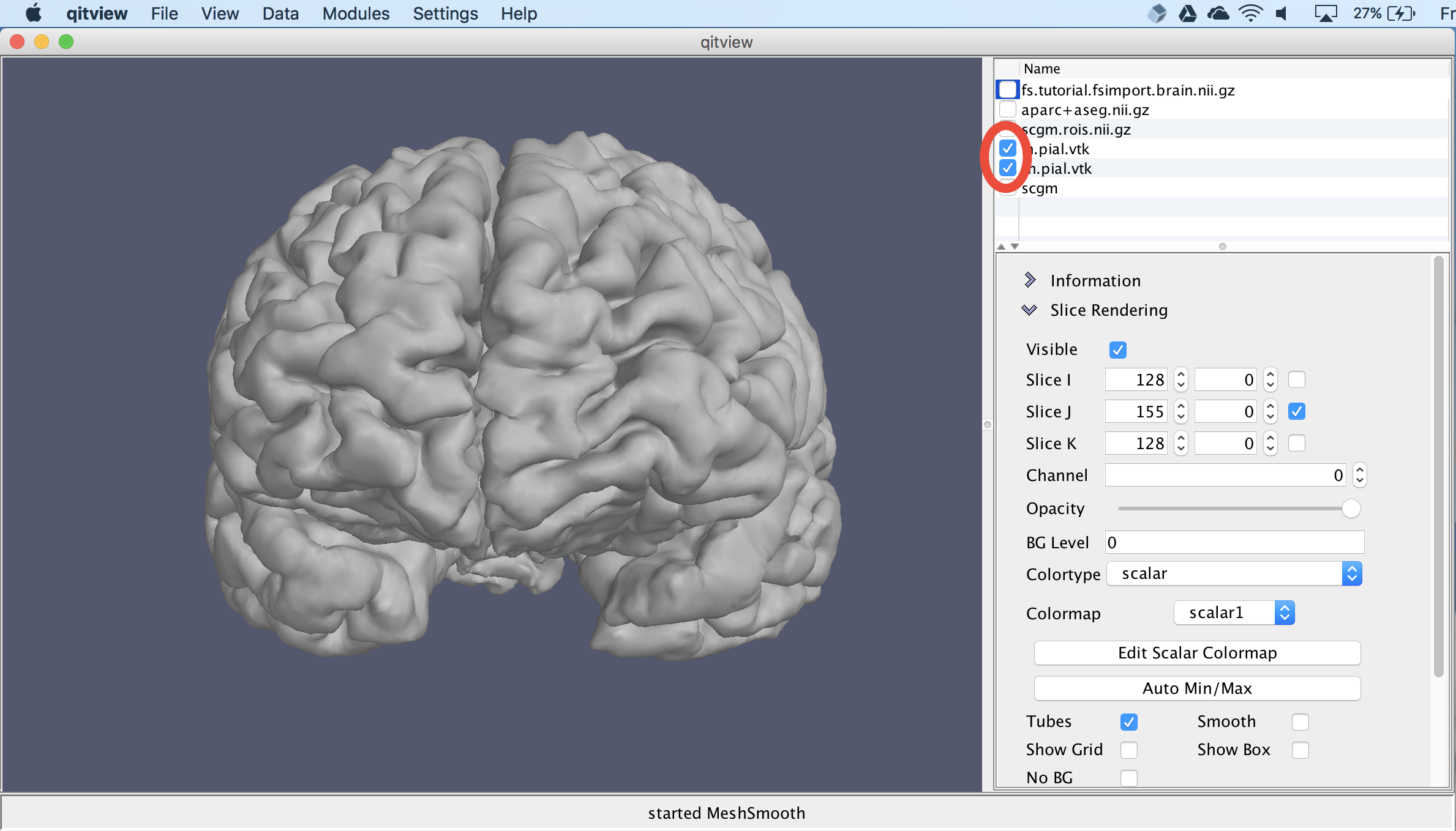Click the Edit Scalar Colormap button
Image resolution: width=1456 pixels, height=831 pixels.
click(x=1197, y=653)
